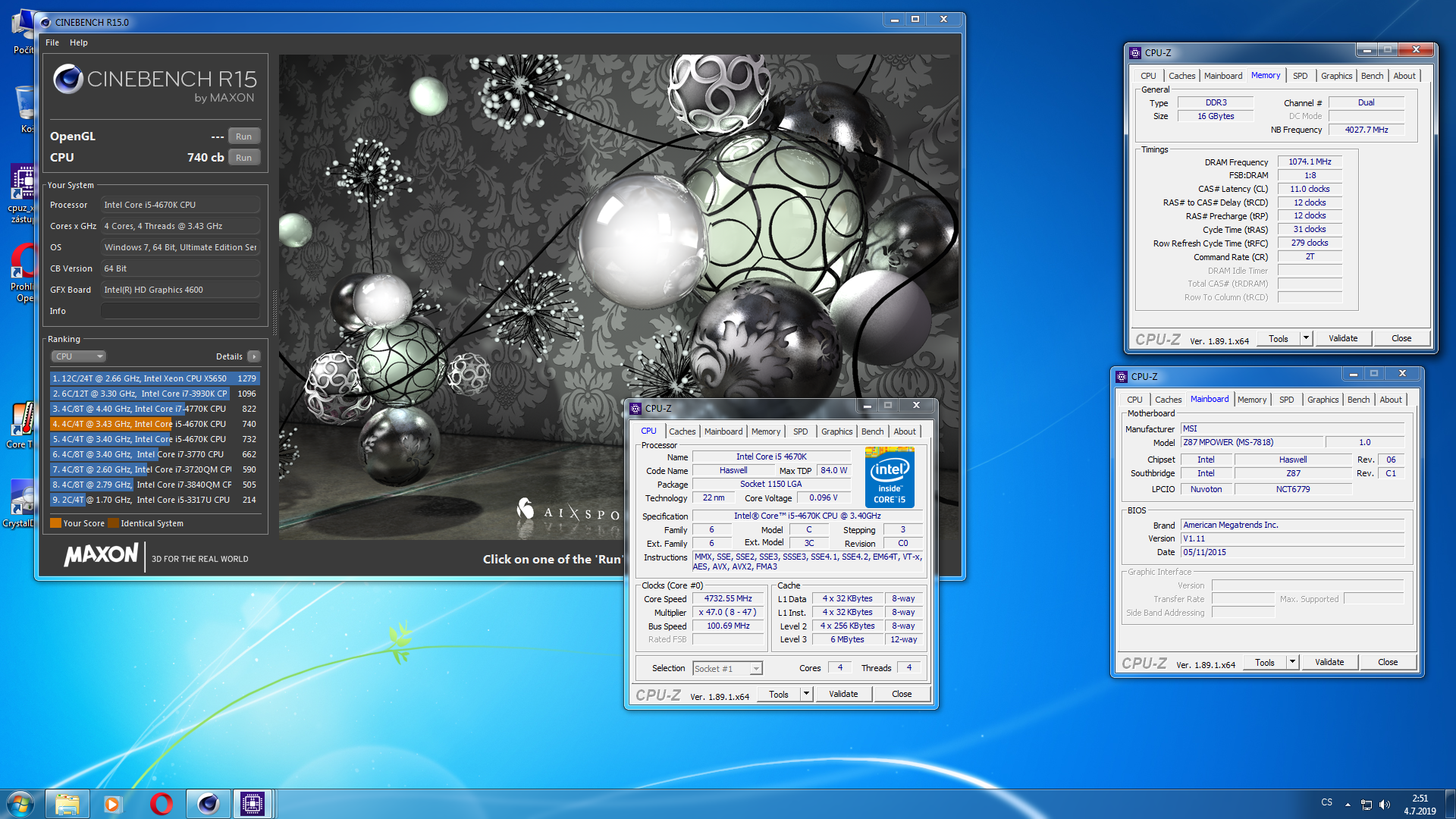Open the ranking CPU dropdown
This screenshot has width=1456, height=819.
pos(78,356)
